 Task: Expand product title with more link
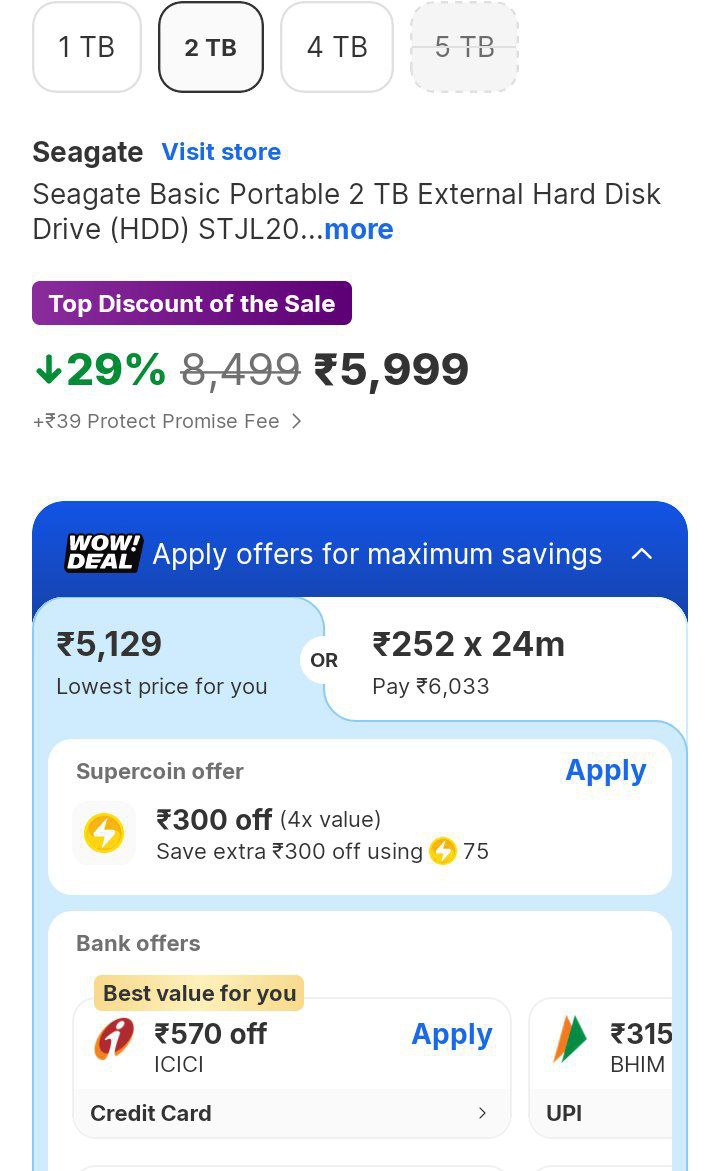pos(358,229)
